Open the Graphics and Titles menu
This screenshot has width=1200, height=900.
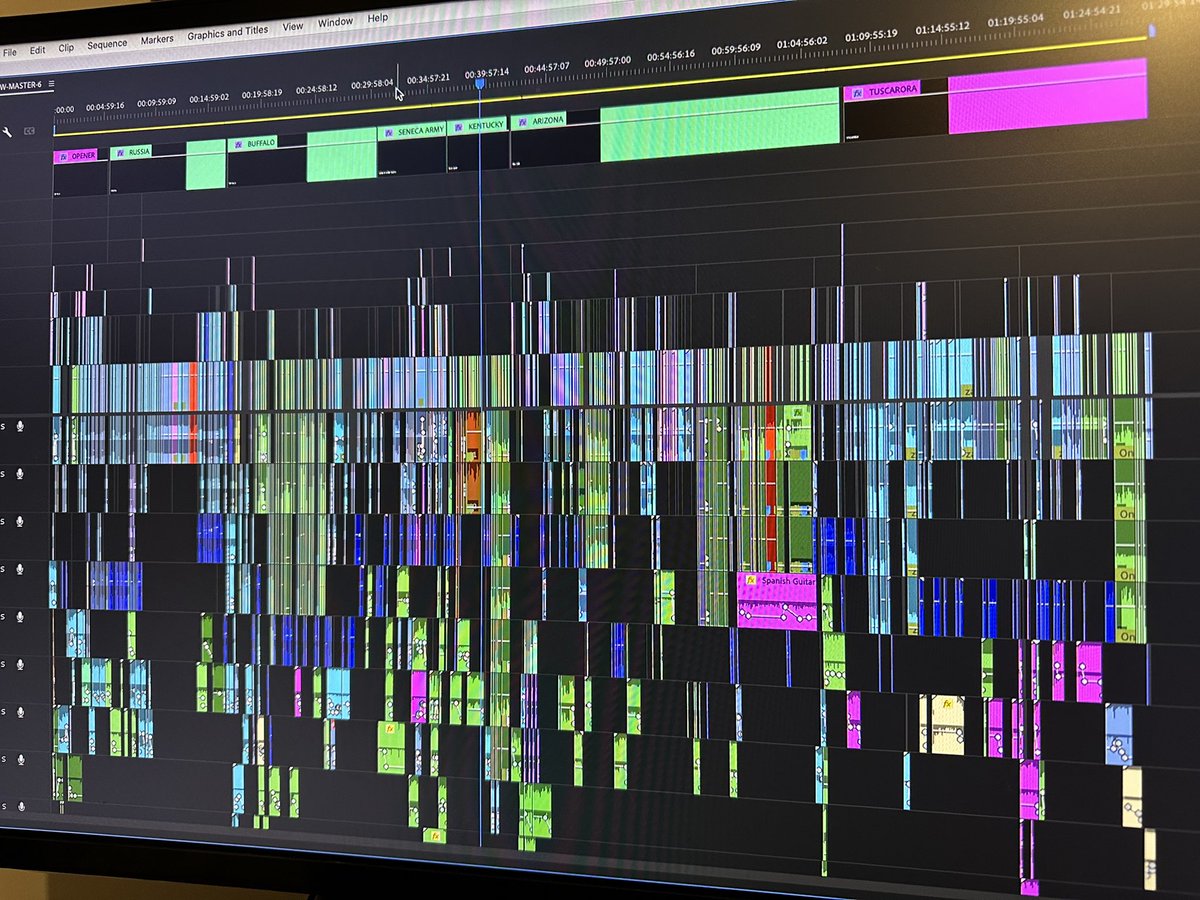coord(228,32)
